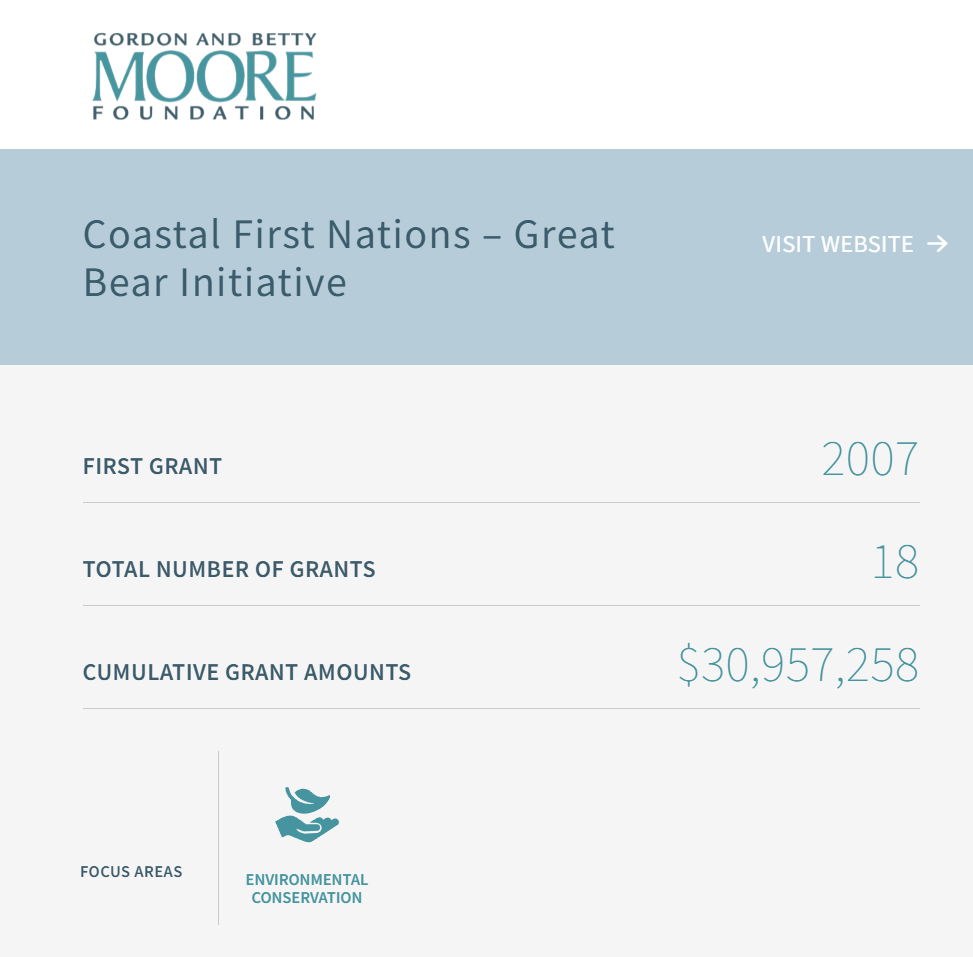Click the dollar sign in the cumulative amount
The height and width of the screenshot is (957, 973).
pyautogui.click(x=689, y=666)
